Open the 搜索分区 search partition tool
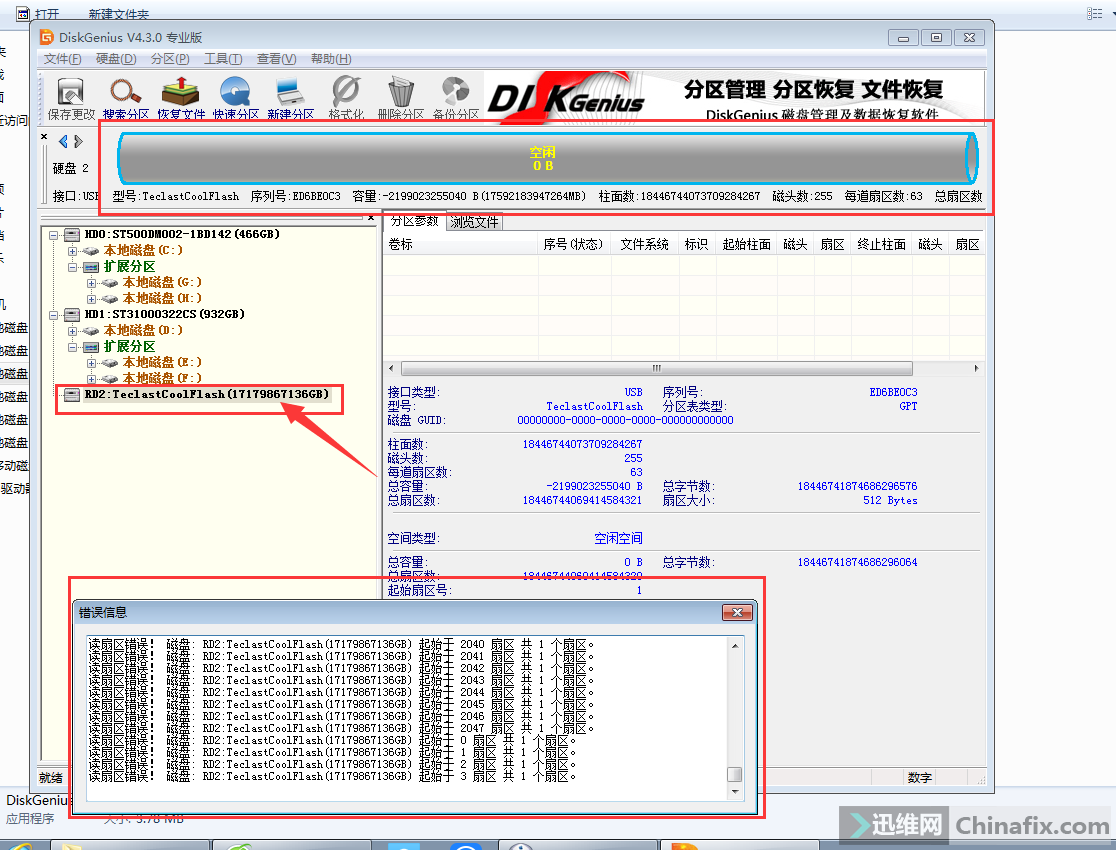 [126, 97]
